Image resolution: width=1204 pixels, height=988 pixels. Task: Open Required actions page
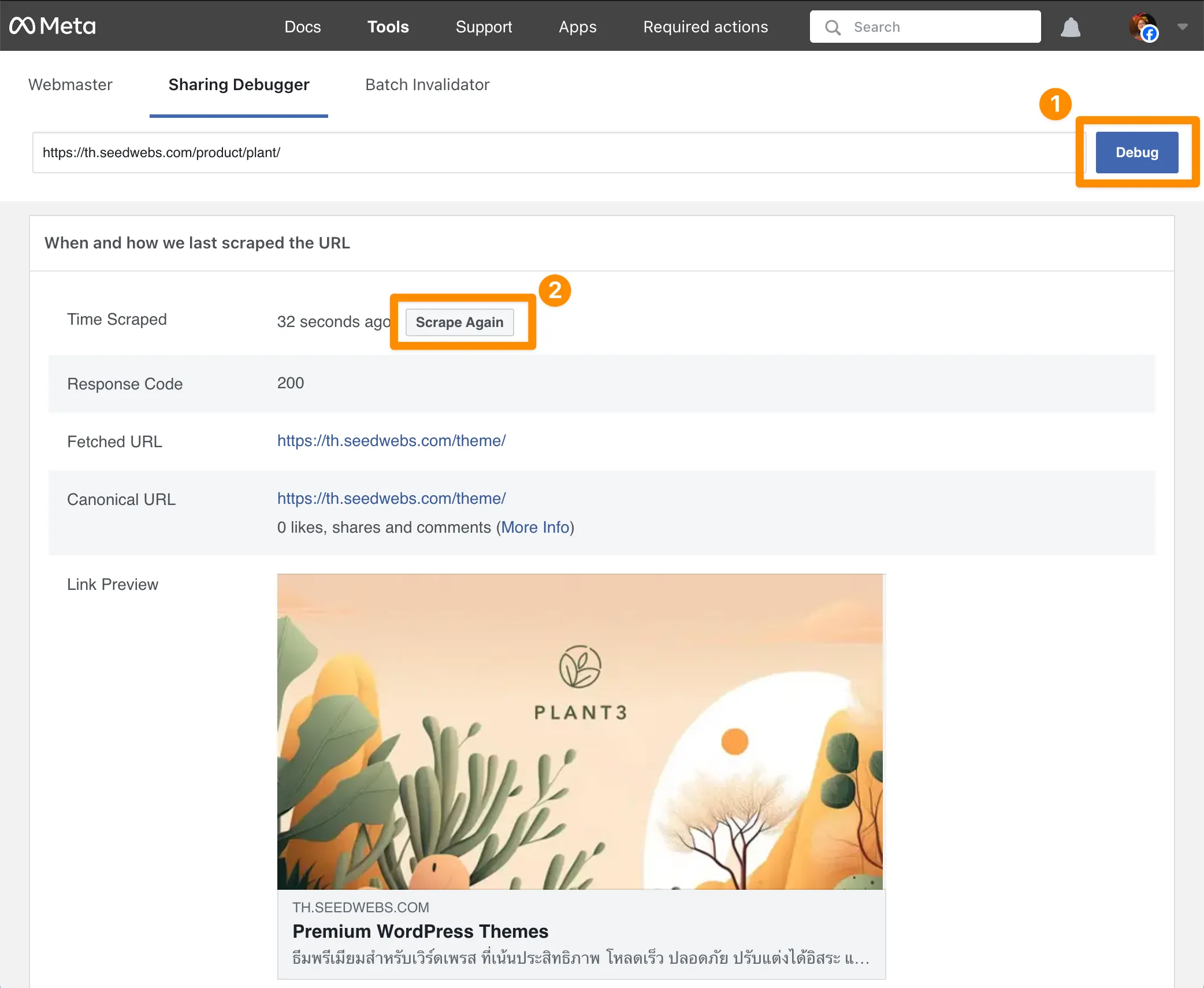pyautogui.click(x=705, y=27)
